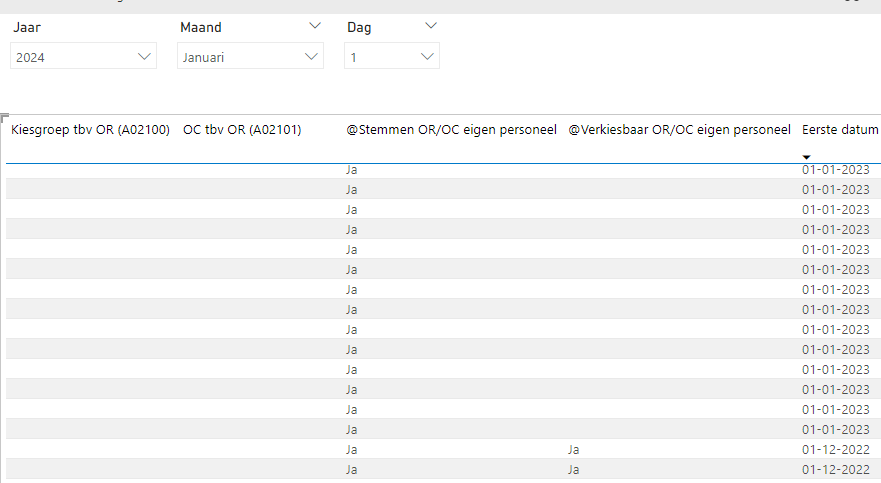Open the Dag dropdown showing 1
The height and width of the screenshot is (483, 881).
tap(392, 56)
